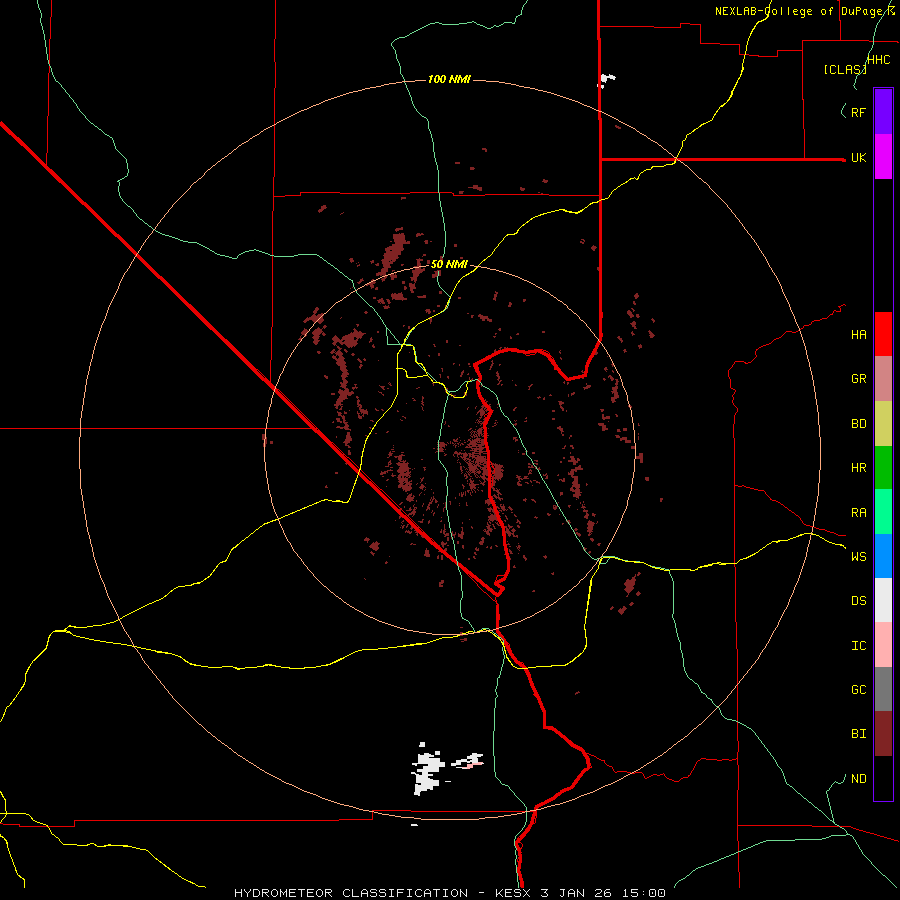Click the light green RA legend swatch
The width and height of the screenshot is (900, 900).
click(x=883, y=512)
